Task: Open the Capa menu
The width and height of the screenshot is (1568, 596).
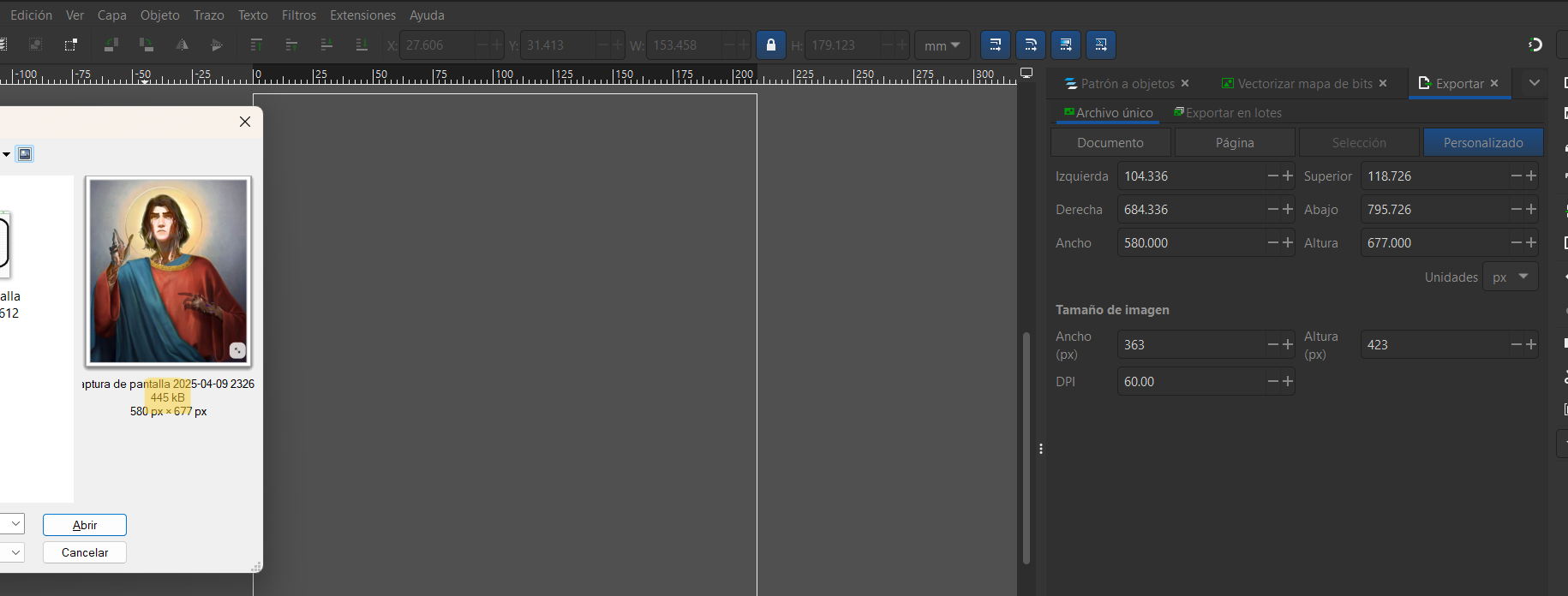Action: tap(111, 15)
